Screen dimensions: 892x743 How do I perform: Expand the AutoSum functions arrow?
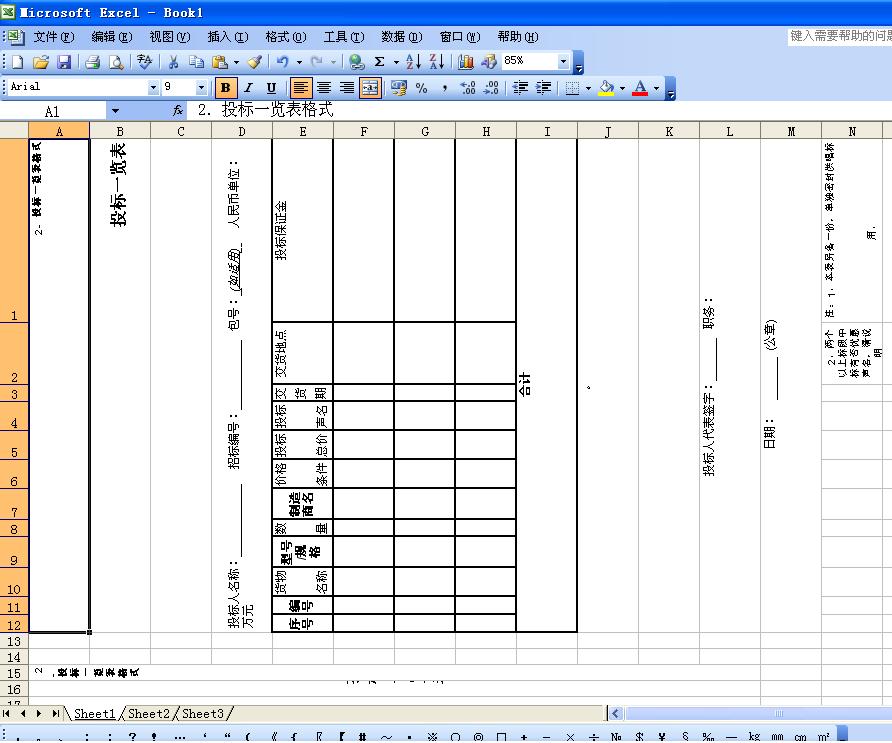click(x=396, y=62)
